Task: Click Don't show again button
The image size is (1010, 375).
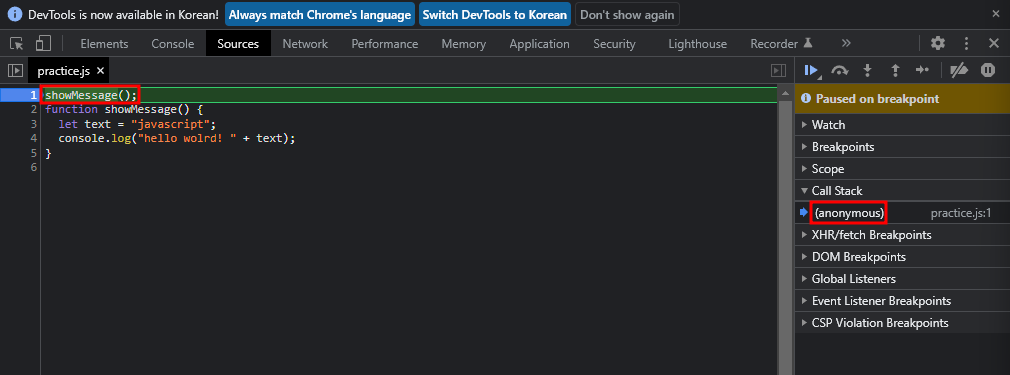Action: click(627, 14)
